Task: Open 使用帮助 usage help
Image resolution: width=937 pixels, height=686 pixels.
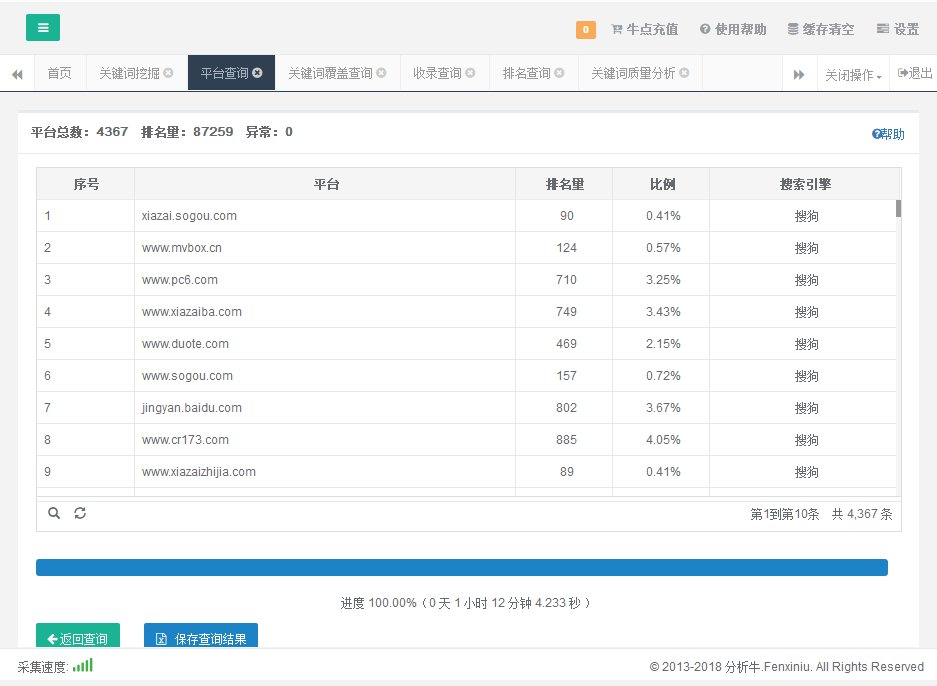Action: (733, 29)
